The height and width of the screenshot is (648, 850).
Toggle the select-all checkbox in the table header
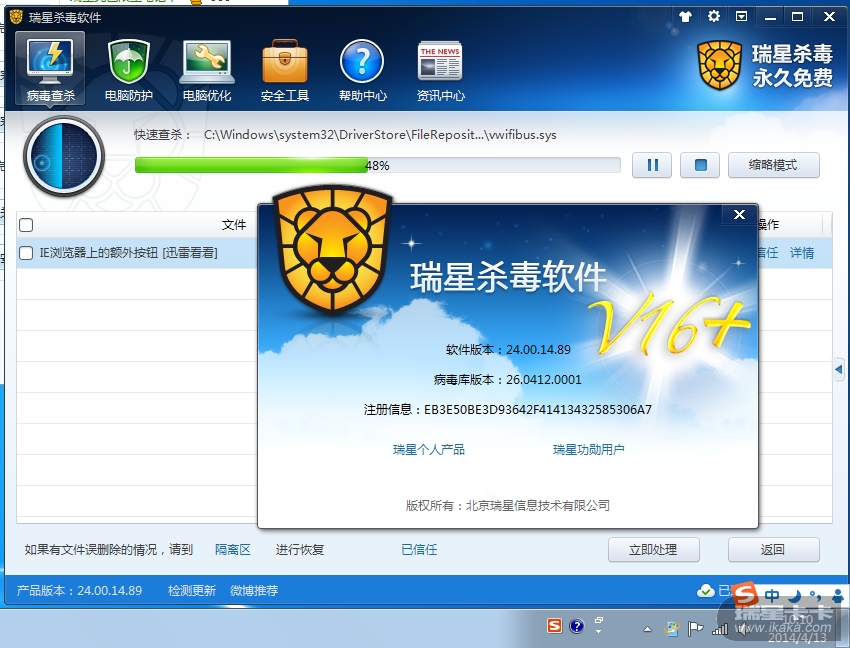[x=26, y=224]
